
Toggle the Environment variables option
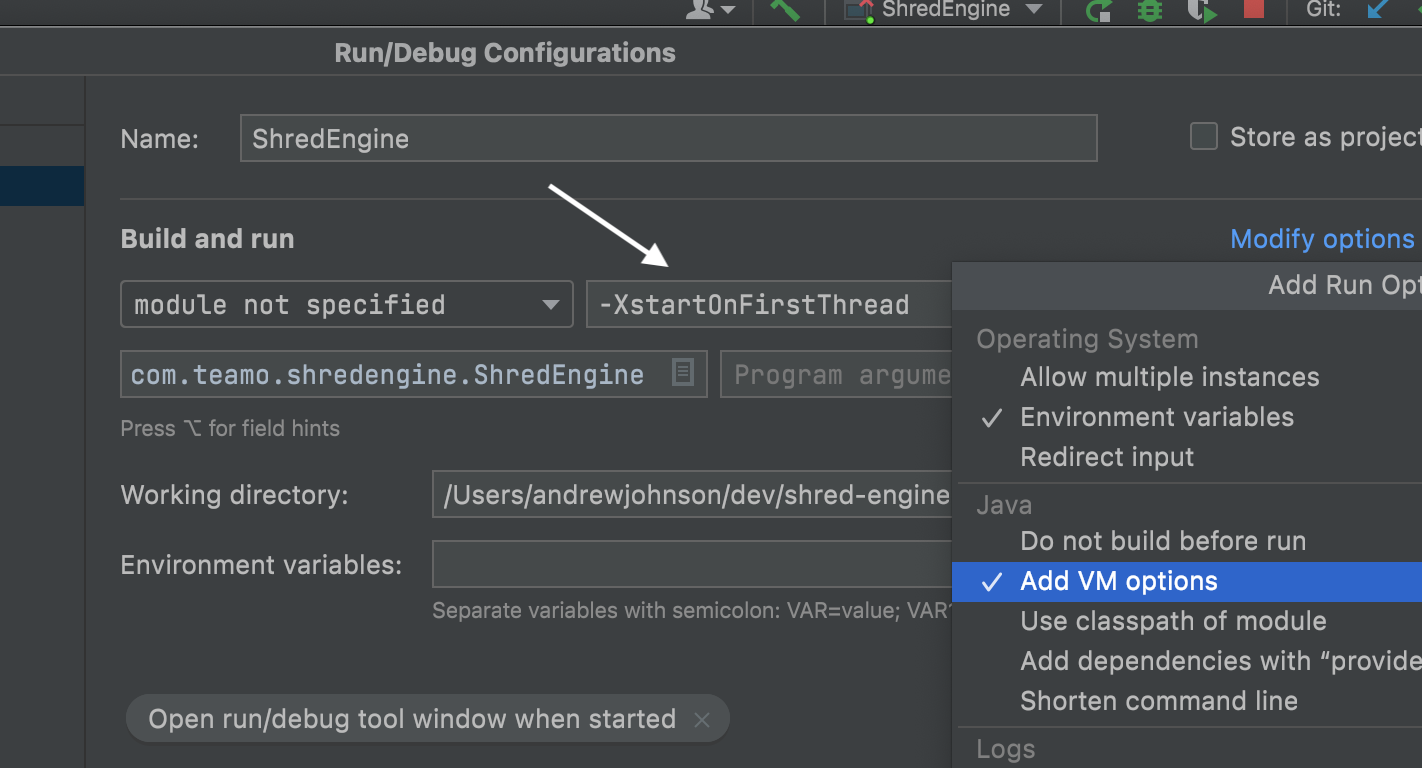[1189, 417]
